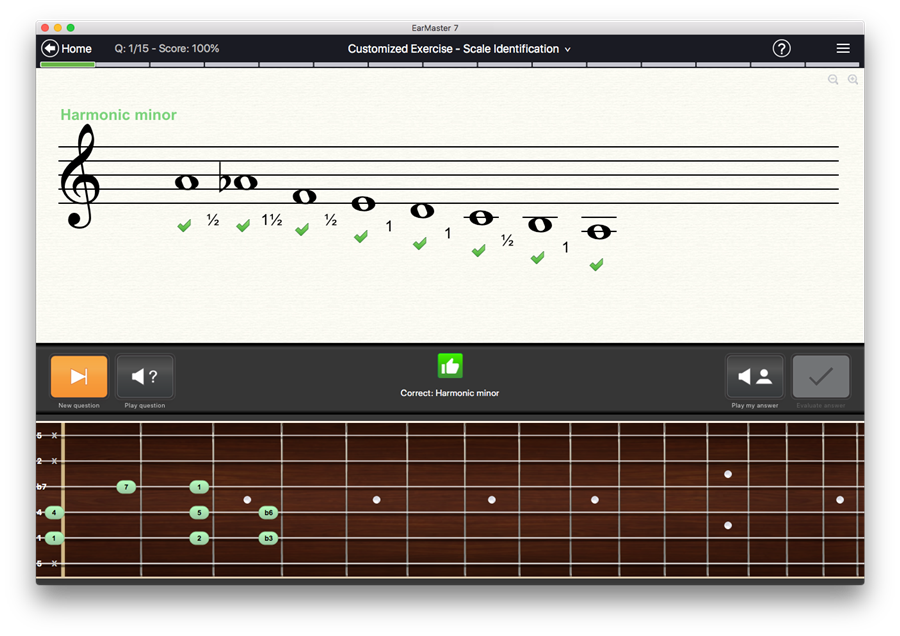Image resolution: width=900 pixels, height=636 pixels.
Task: Toggle the b3 note on the fretboard
Action: point(268,538)
